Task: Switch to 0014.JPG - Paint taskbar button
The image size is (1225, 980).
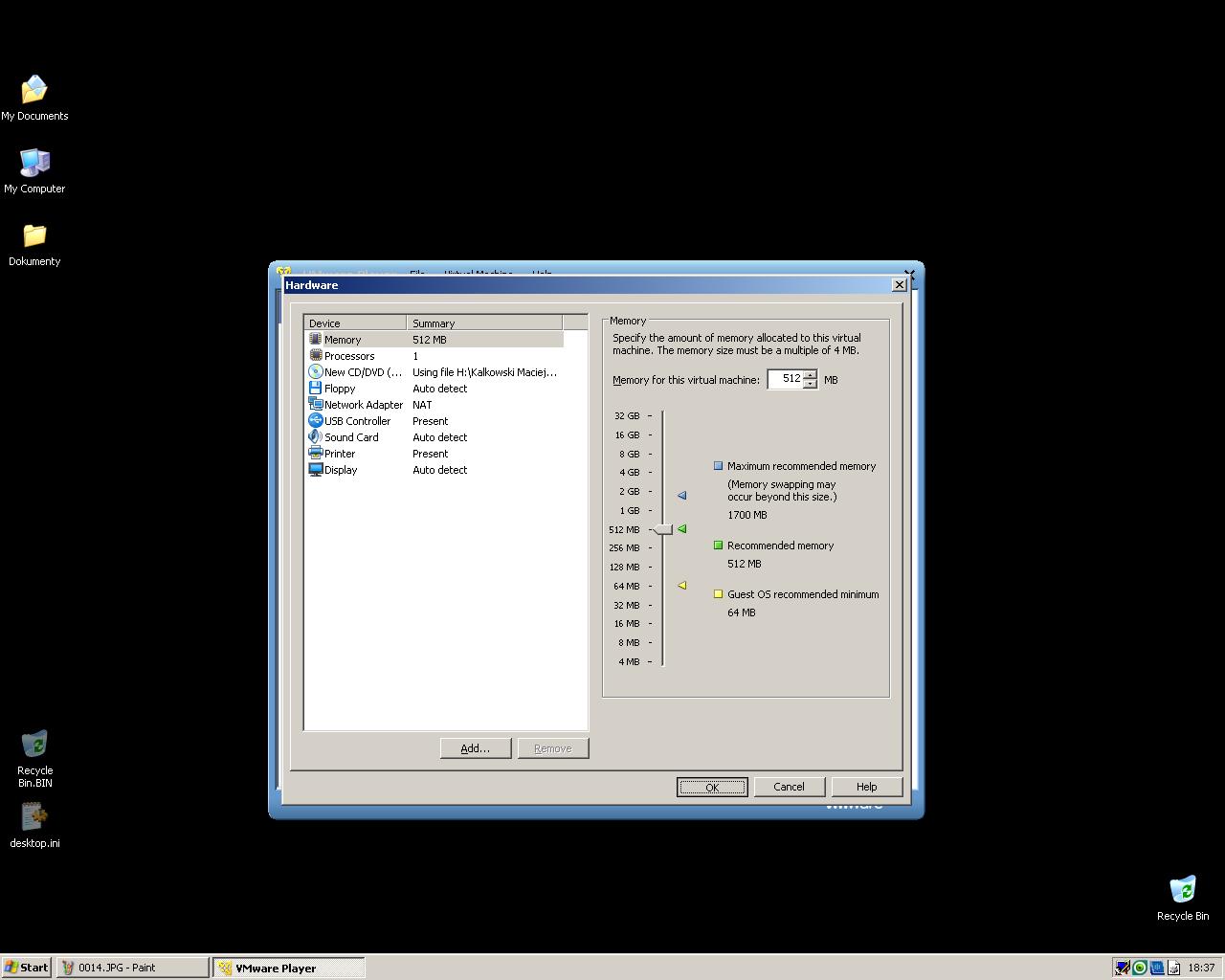Action: tap(133, 968)
